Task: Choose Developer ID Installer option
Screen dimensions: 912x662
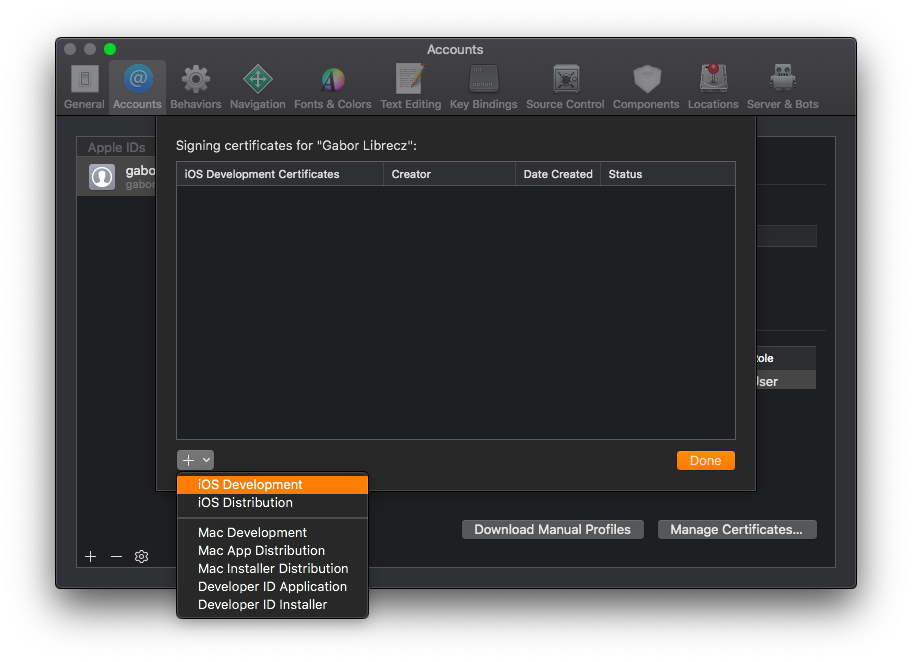Action: pyautogui.click(x=272, y=604)
